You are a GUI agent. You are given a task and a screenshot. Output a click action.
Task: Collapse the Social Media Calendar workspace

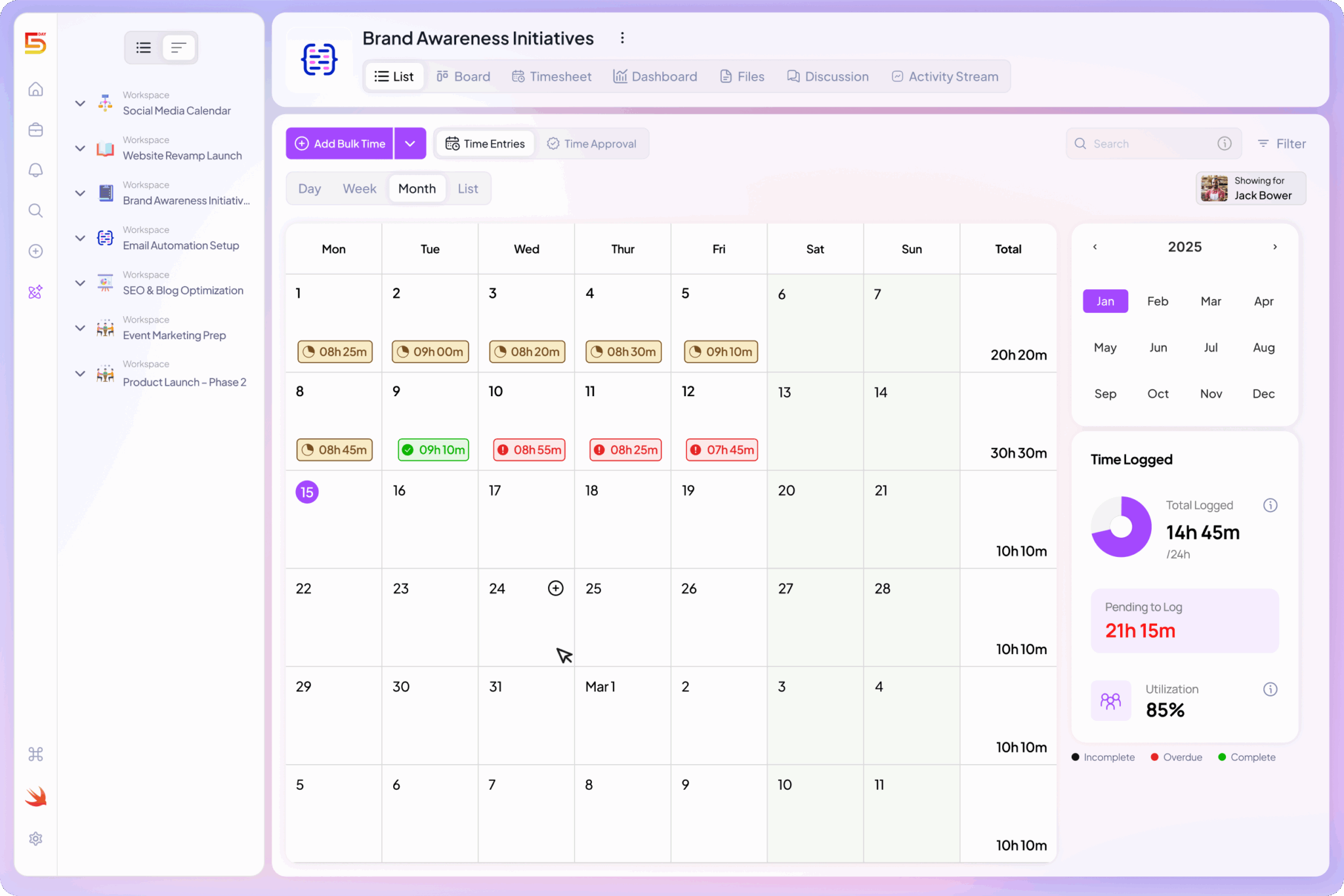point(80,103)
